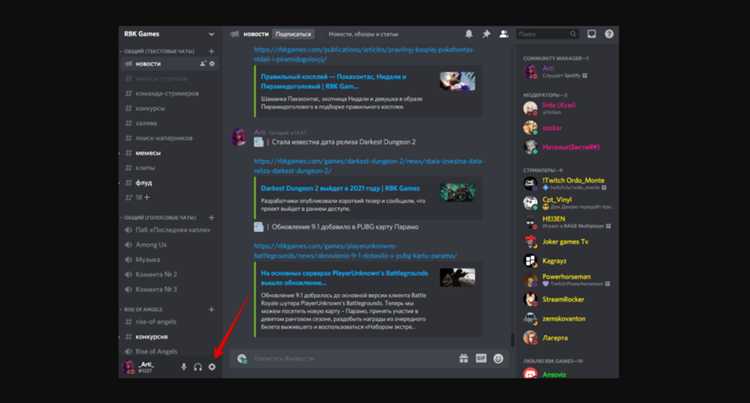The height and width of the screenshot is (403, 750).
Task: Collapse the voice chats category
Action: pyautogui.click(x=160, y=218)
